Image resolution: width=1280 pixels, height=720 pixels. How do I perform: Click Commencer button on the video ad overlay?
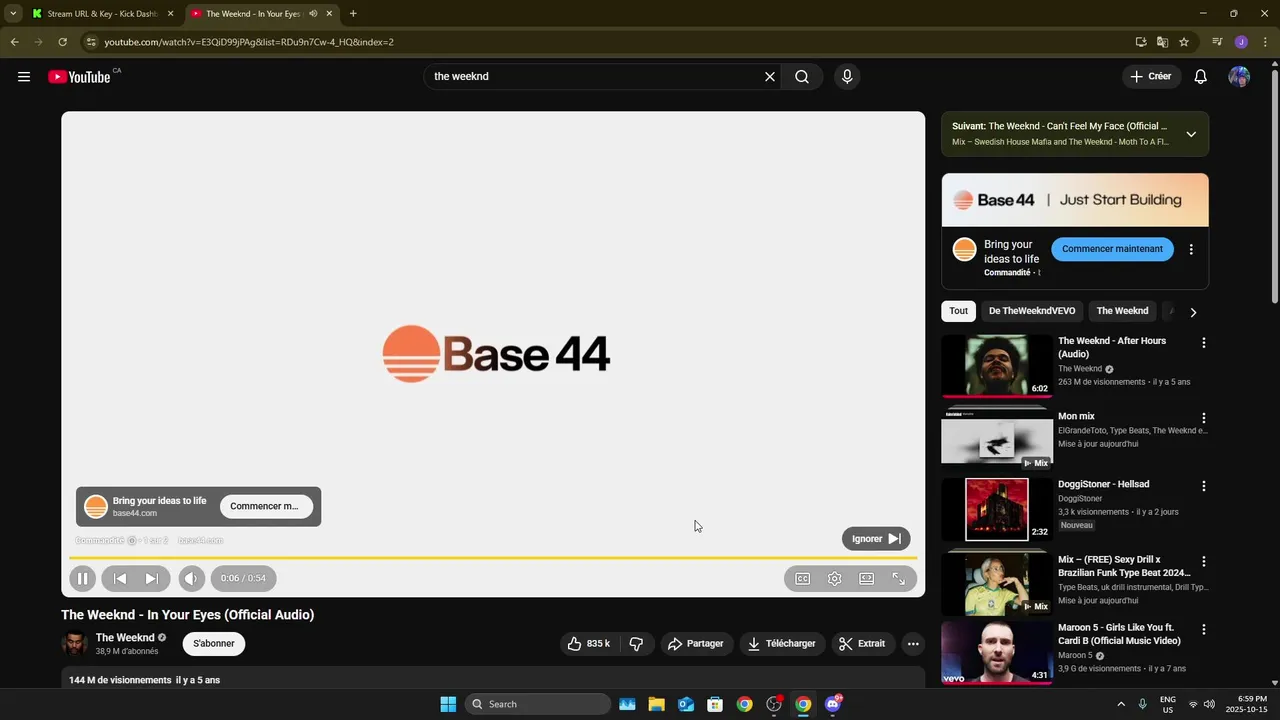(x=265, y=506)
